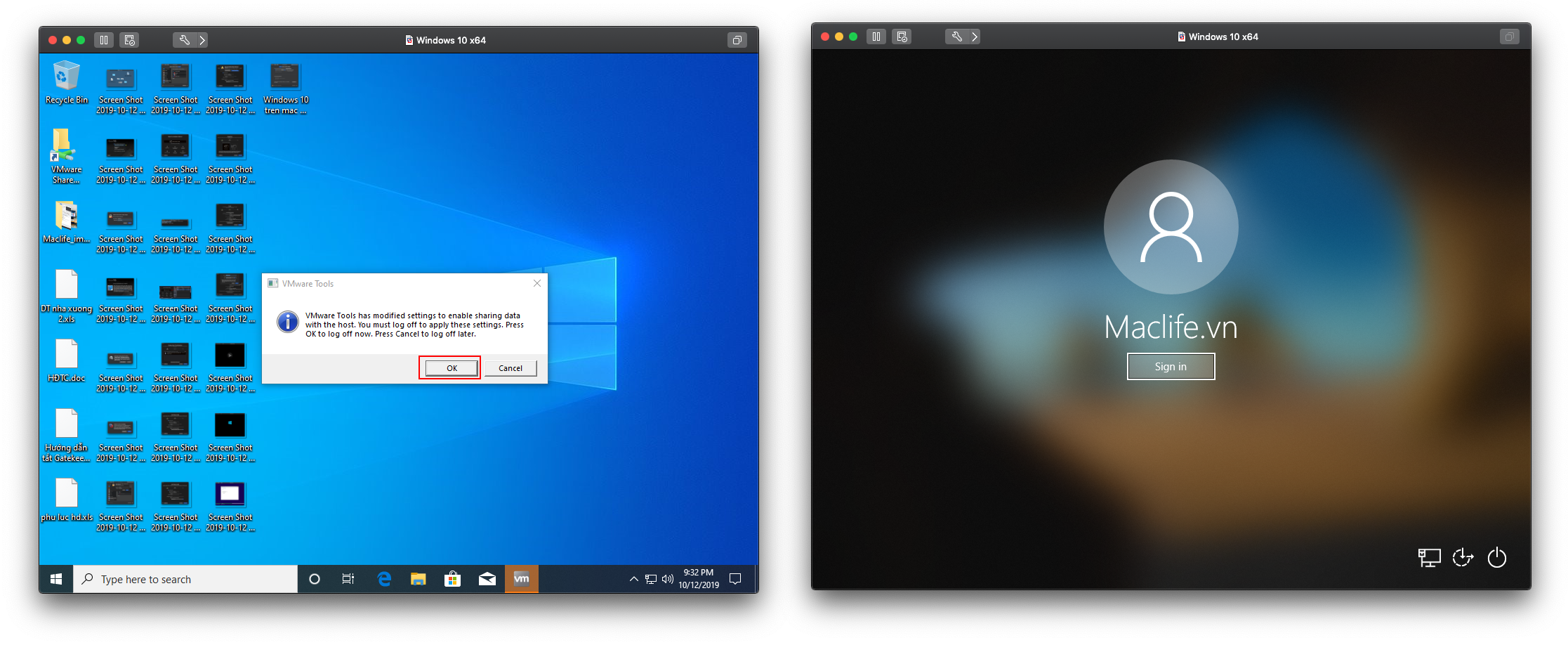Screen dimensions: 1568x645
Task: Launch Microsoft Edge from the taskbar
Action: tap(383, 578)
